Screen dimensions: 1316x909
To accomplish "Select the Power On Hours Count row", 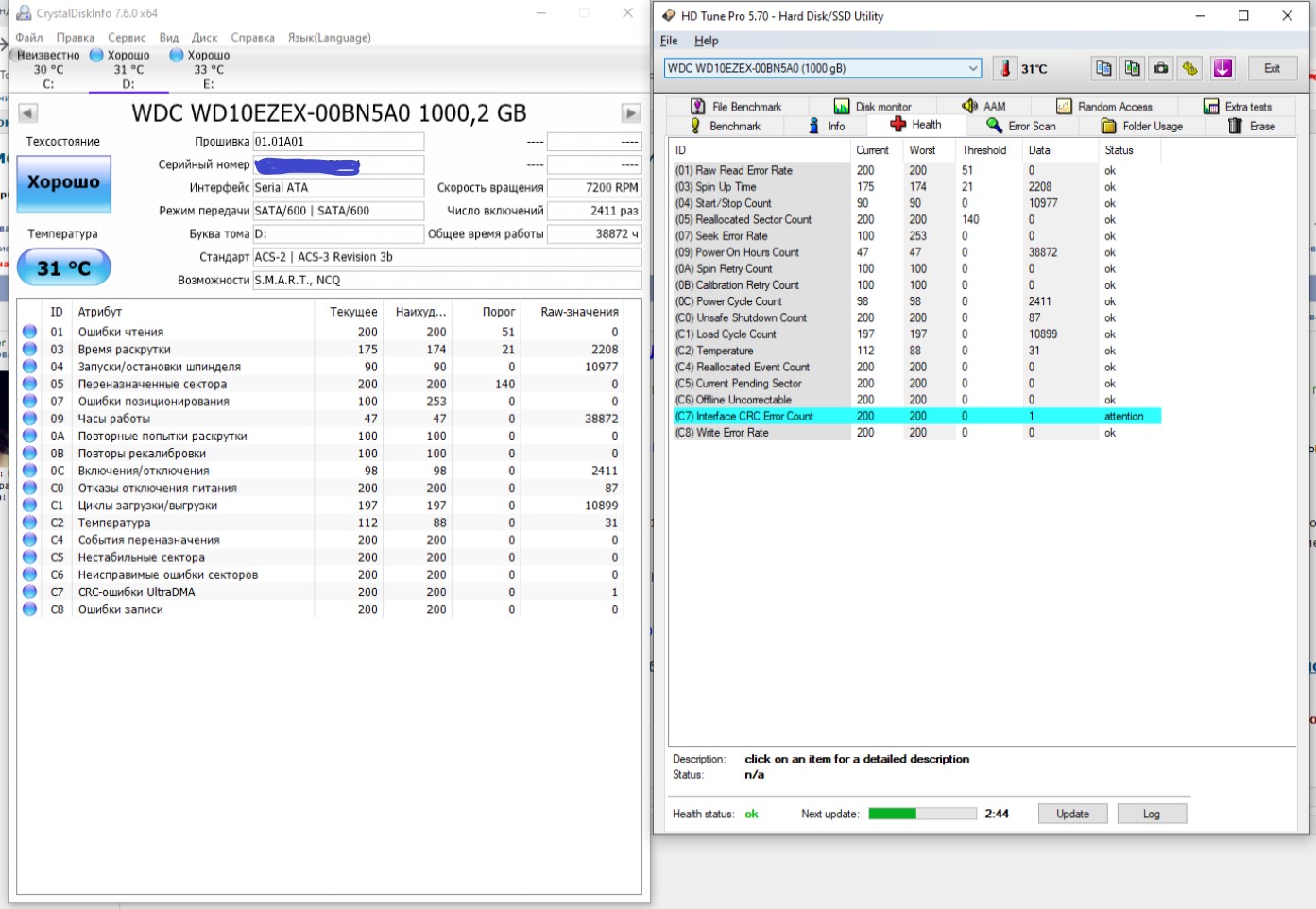I will pos(916,252).
